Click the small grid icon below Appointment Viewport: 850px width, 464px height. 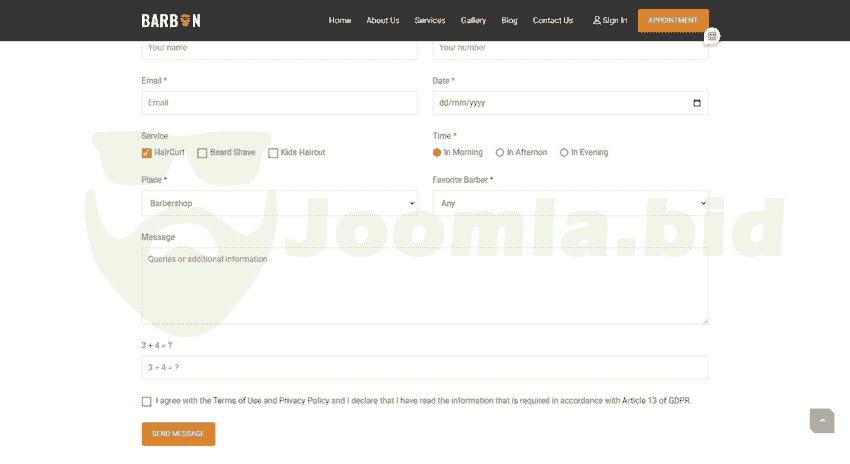click(712, 36)
